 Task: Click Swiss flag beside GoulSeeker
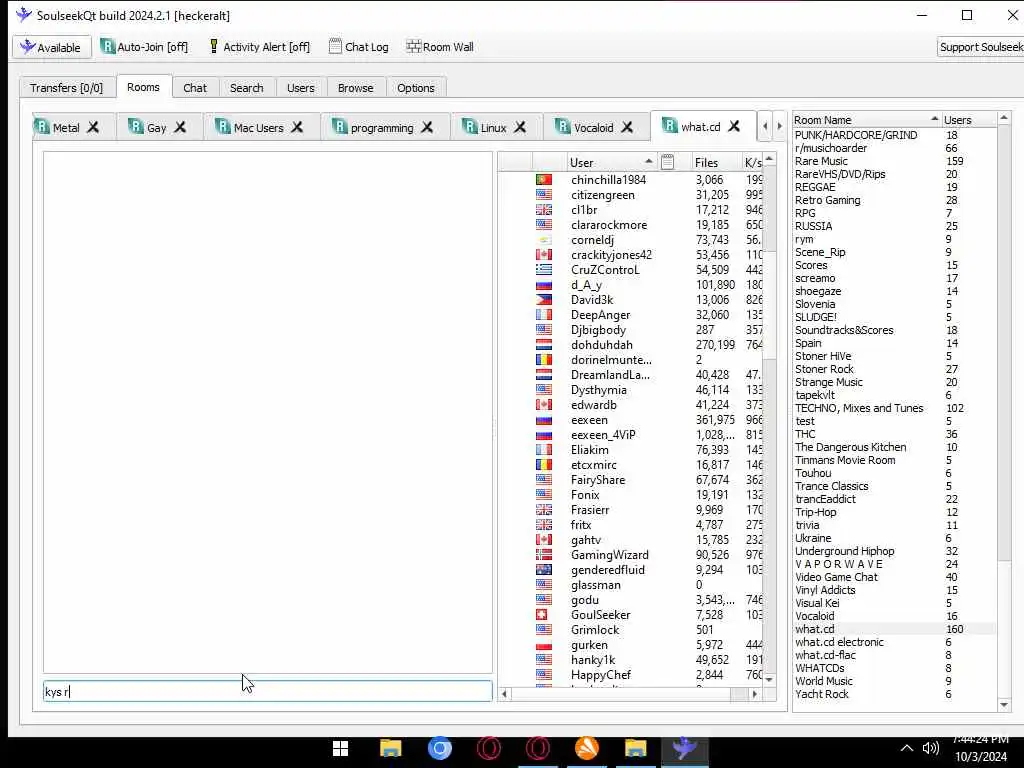click(541, 615)
